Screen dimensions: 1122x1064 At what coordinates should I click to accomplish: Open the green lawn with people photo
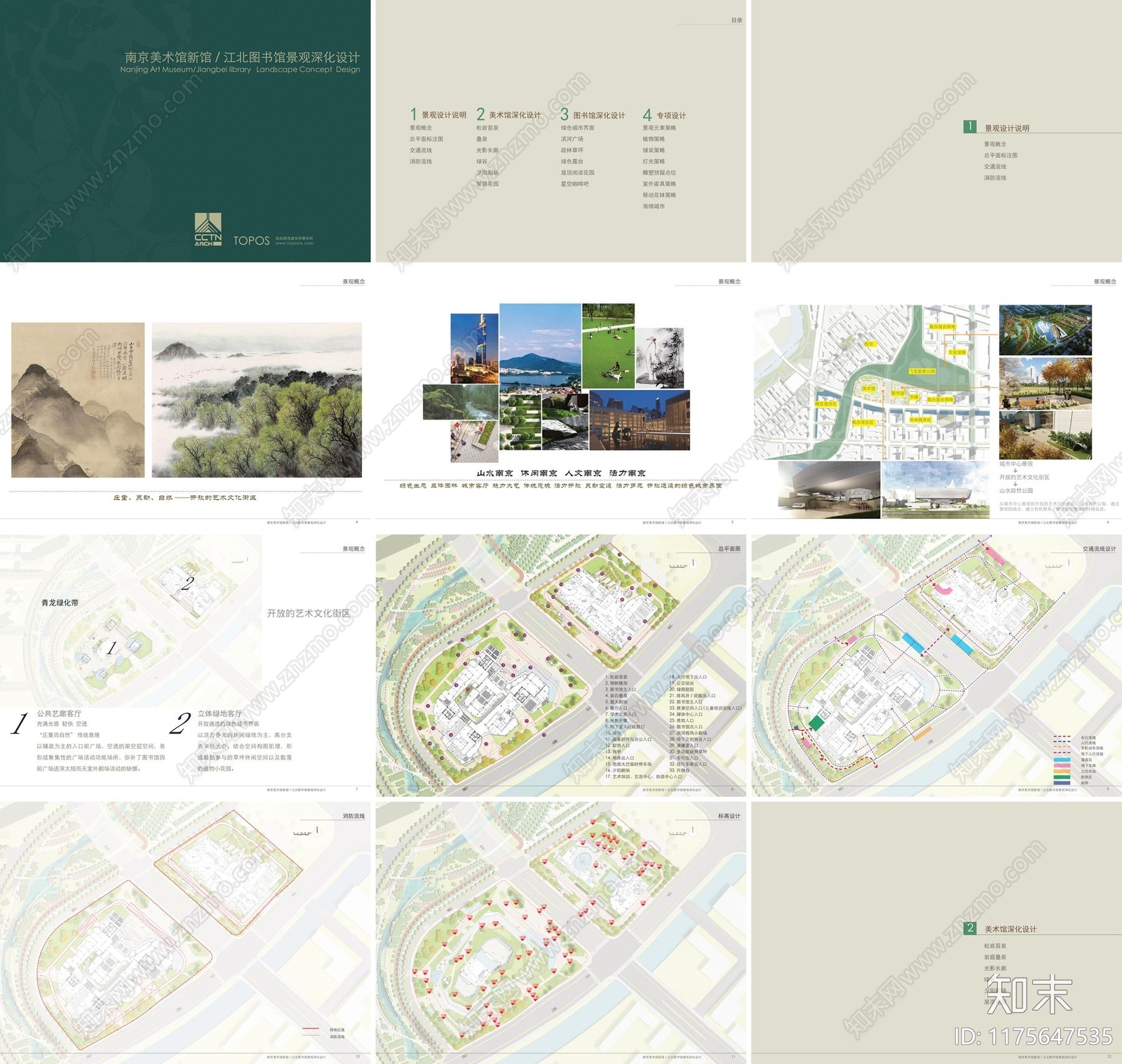[x=608, y=346]
